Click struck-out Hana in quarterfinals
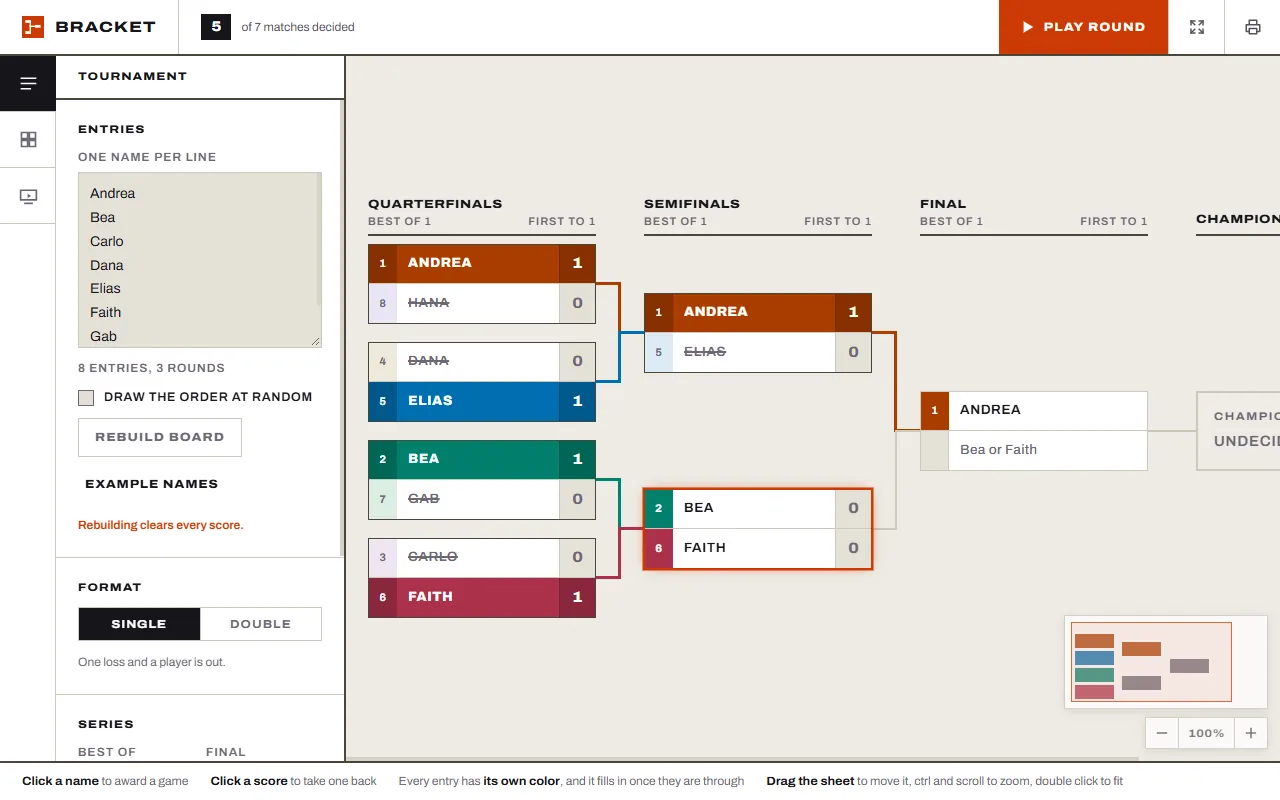The width and height of the screenshot is (1280, 800). [478, 303]
